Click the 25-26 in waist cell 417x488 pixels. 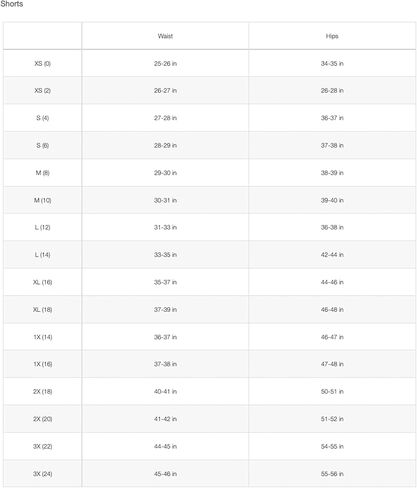point(165,63)
